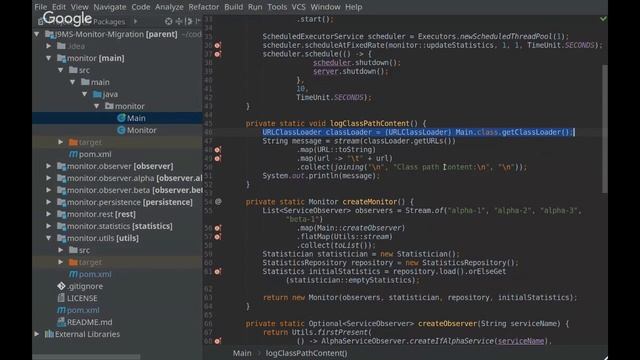Open the Refactor menu
Screen dimensions: 640x360
coord(204,7)
